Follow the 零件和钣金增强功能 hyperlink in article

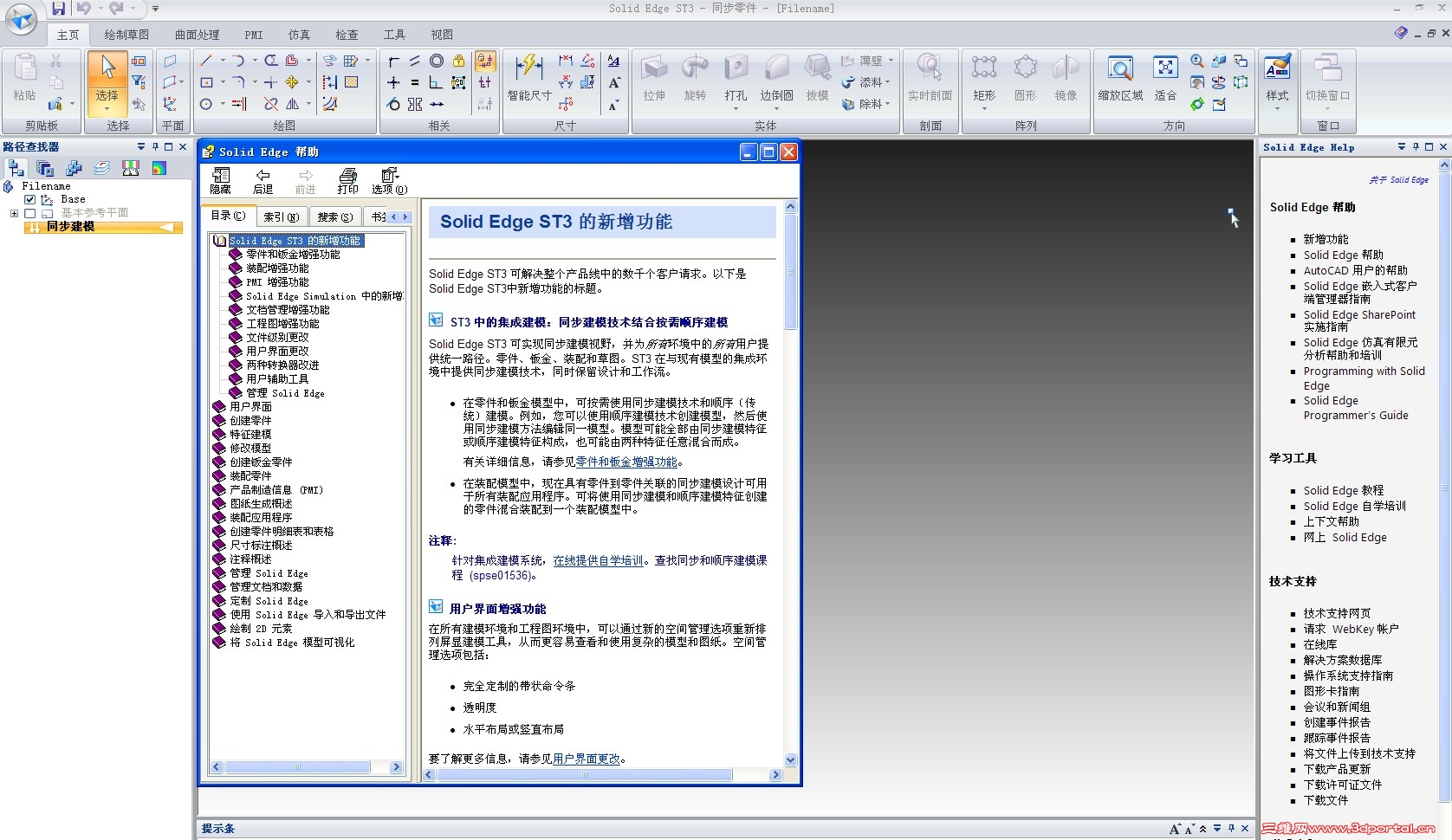coord(626,462)
